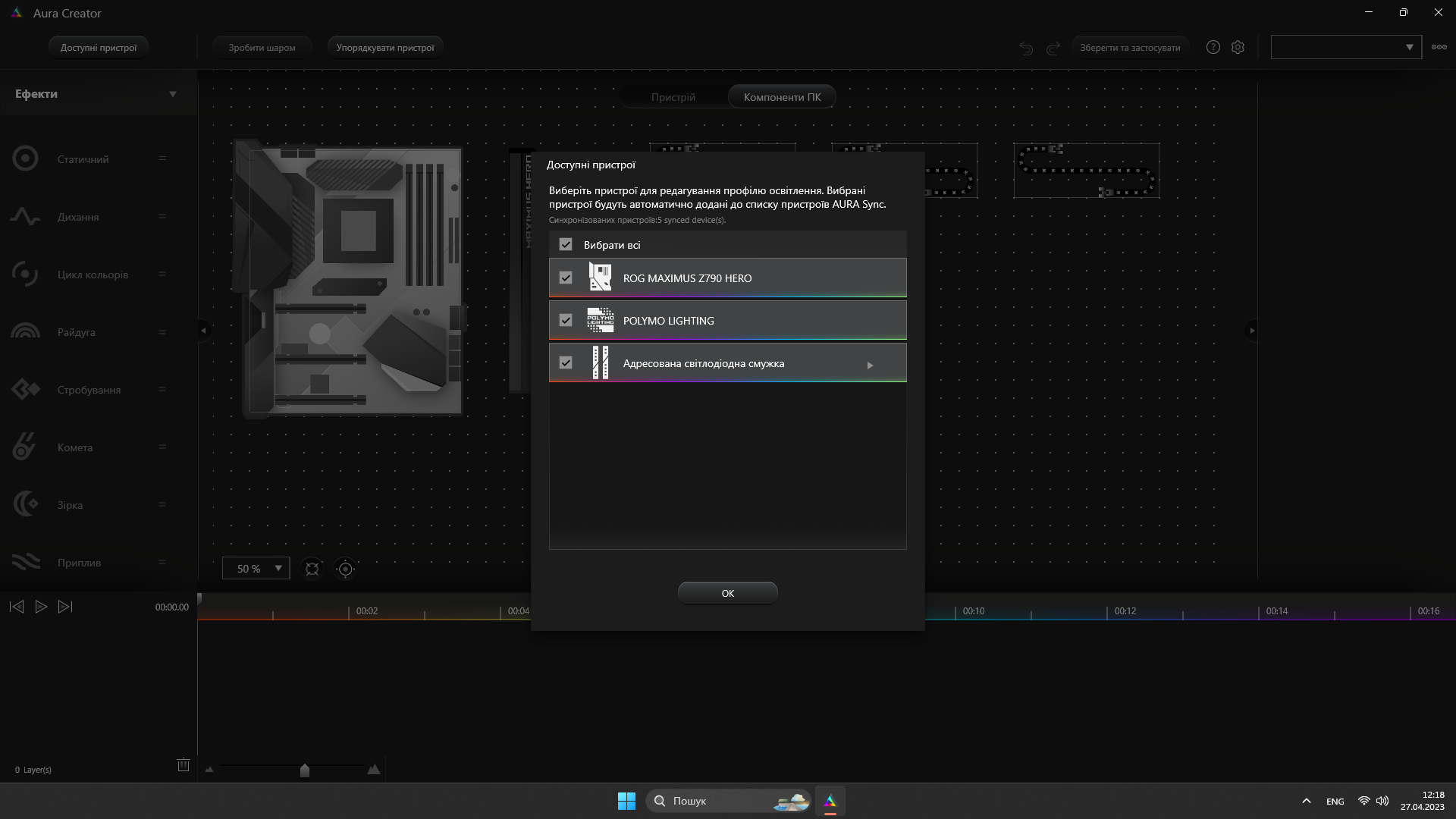This screenshot has height=819, width=1456.
Task: Select the Breathing effect icon (Дихання)
Action: pyautogui.click(x=25, y=217)
